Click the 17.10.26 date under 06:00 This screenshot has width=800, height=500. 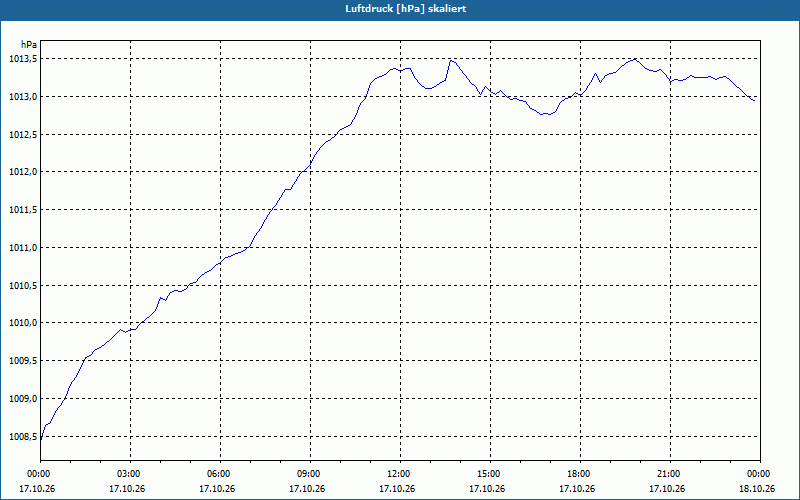[217, 489]
